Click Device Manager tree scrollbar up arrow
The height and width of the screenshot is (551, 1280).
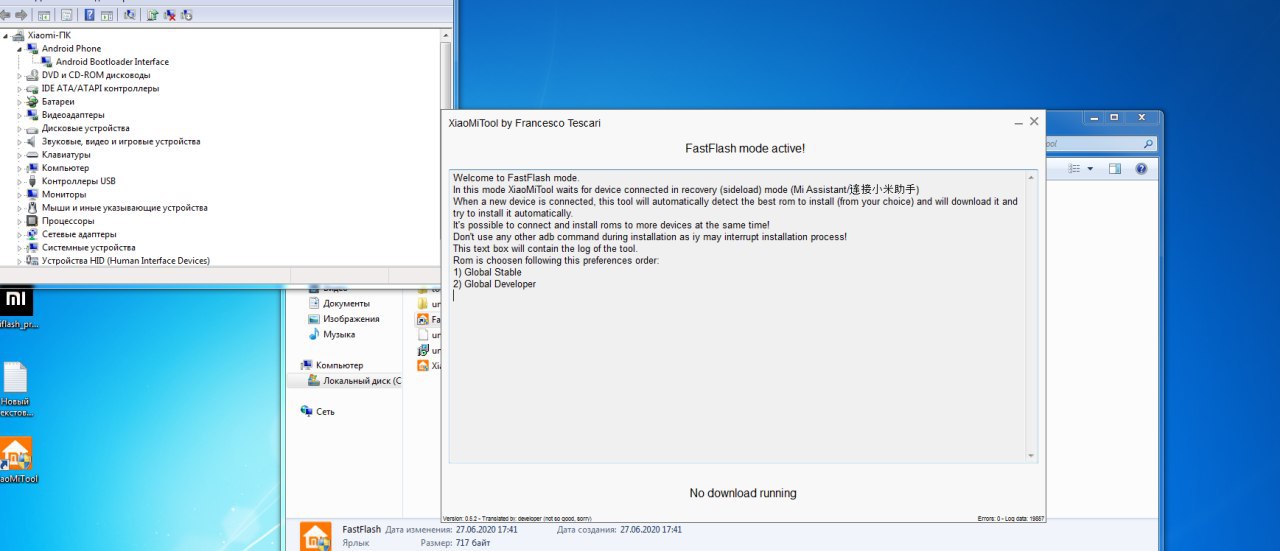tap(445, 35)
